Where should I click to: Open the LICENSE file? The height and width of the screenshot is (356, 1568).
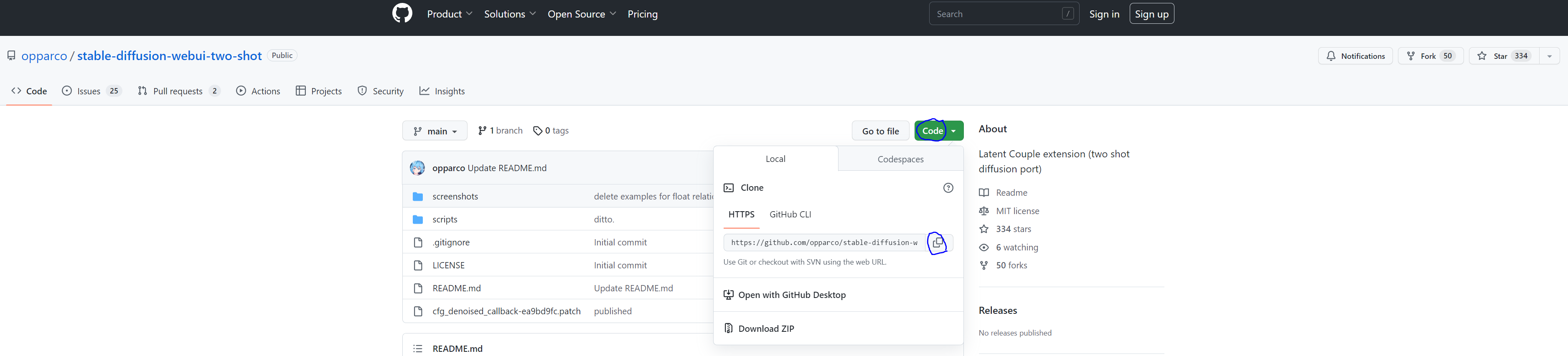(x=449, y=266)
